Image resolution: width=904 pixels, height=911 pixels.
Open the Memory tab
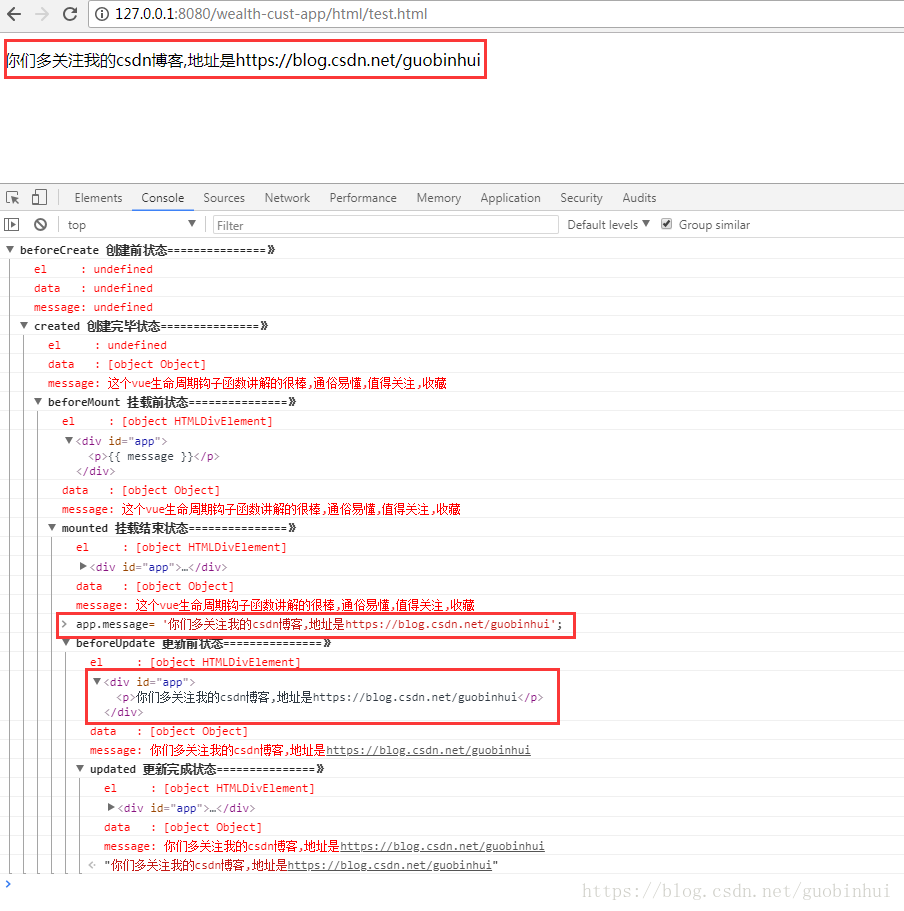[439, 198]
